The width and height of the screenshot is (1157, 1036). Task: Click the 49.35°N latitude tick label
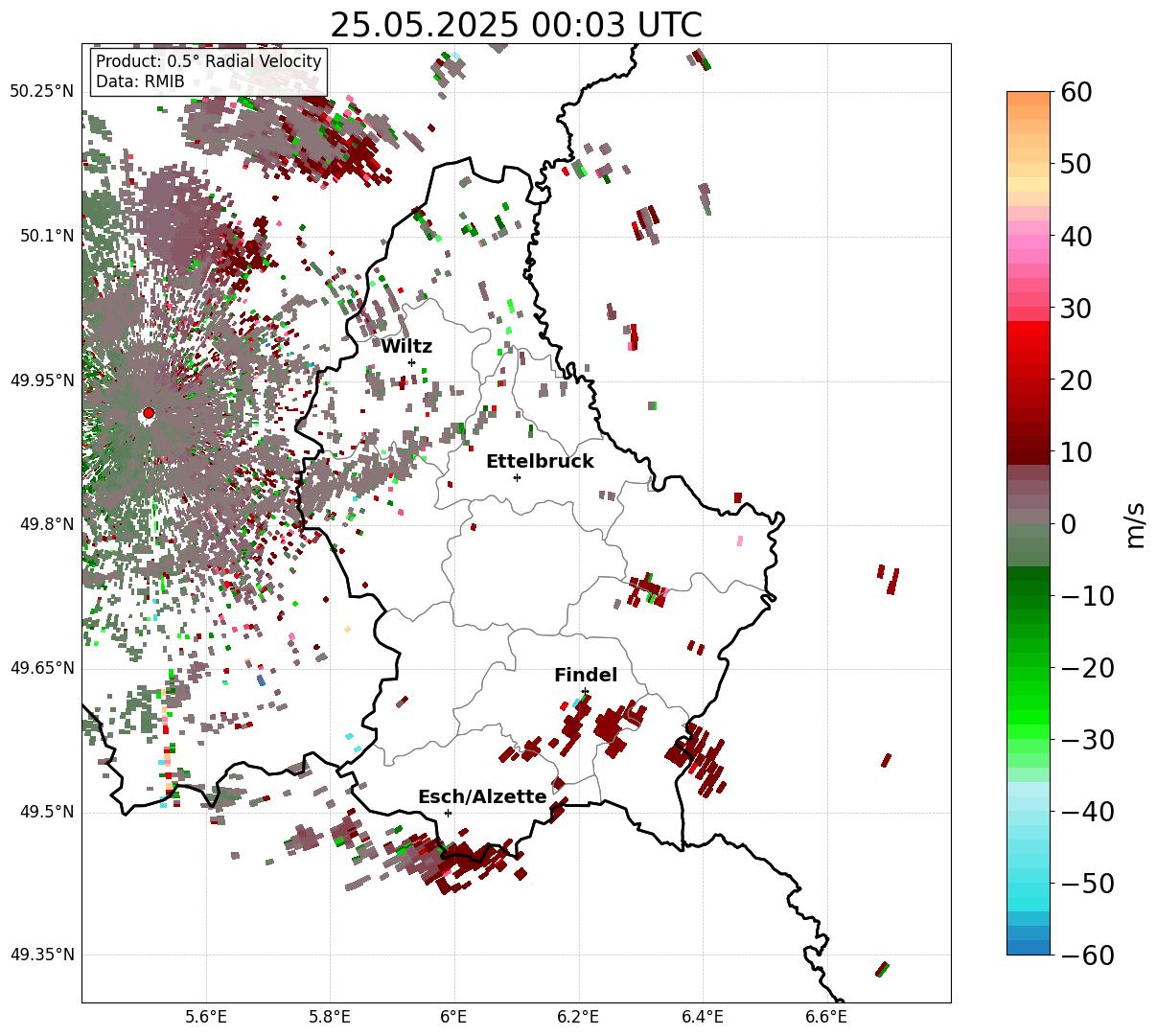point(41,955)
